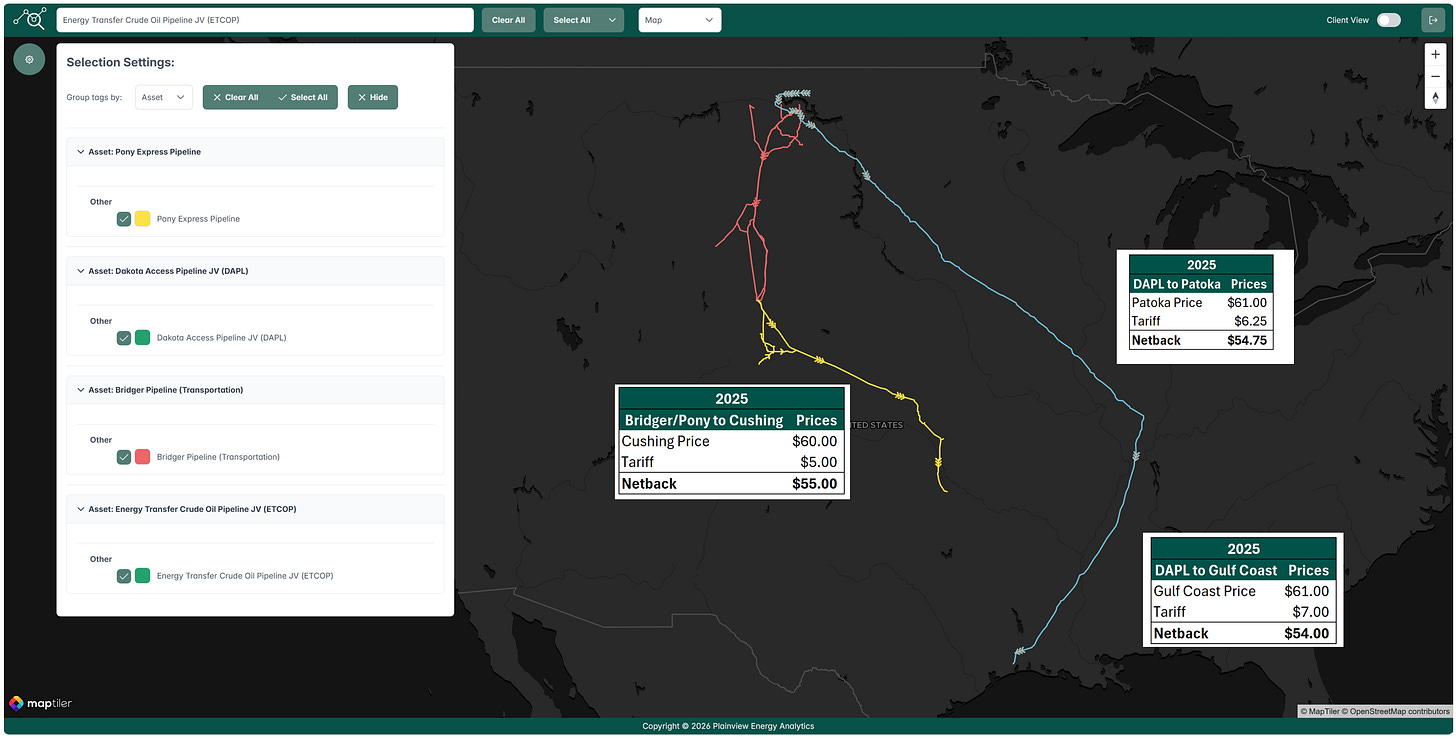Open the Group tags by Asset dropdown

(164, 97)
